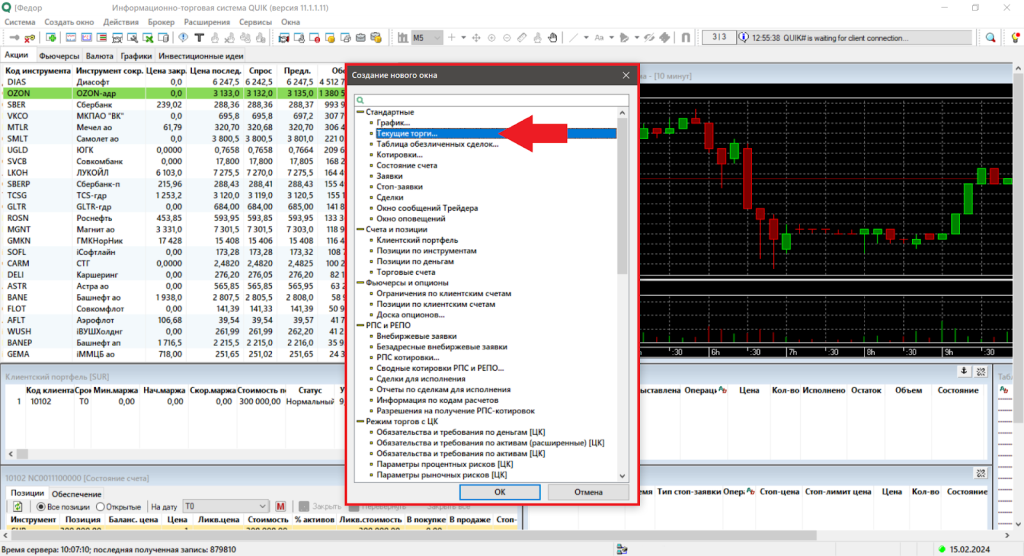Click the connection icon in status bar
Screen dimensions: 1024x556
pyautogui.click(x=622, y=549)
